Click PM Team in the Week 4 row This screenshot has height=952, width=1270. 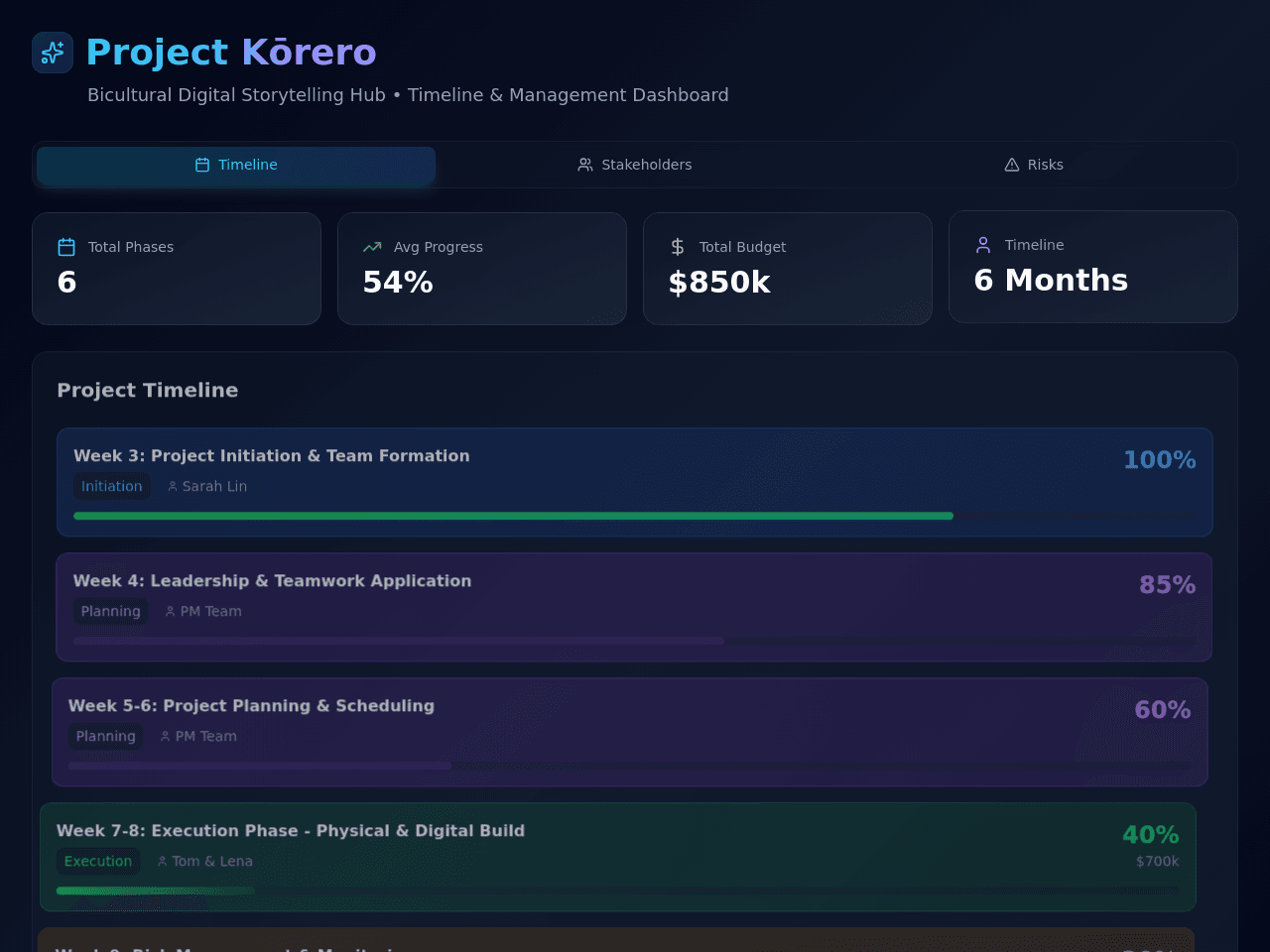(210, 611)
